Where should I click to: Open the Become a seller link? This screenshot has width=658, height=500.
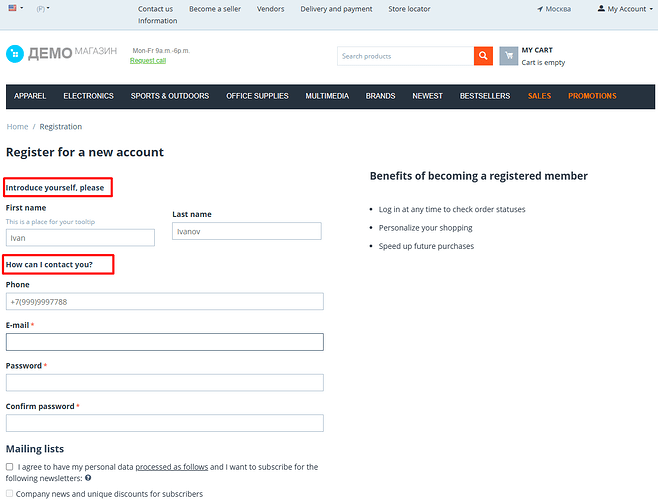pyautogui.click(x=215, y=9)
